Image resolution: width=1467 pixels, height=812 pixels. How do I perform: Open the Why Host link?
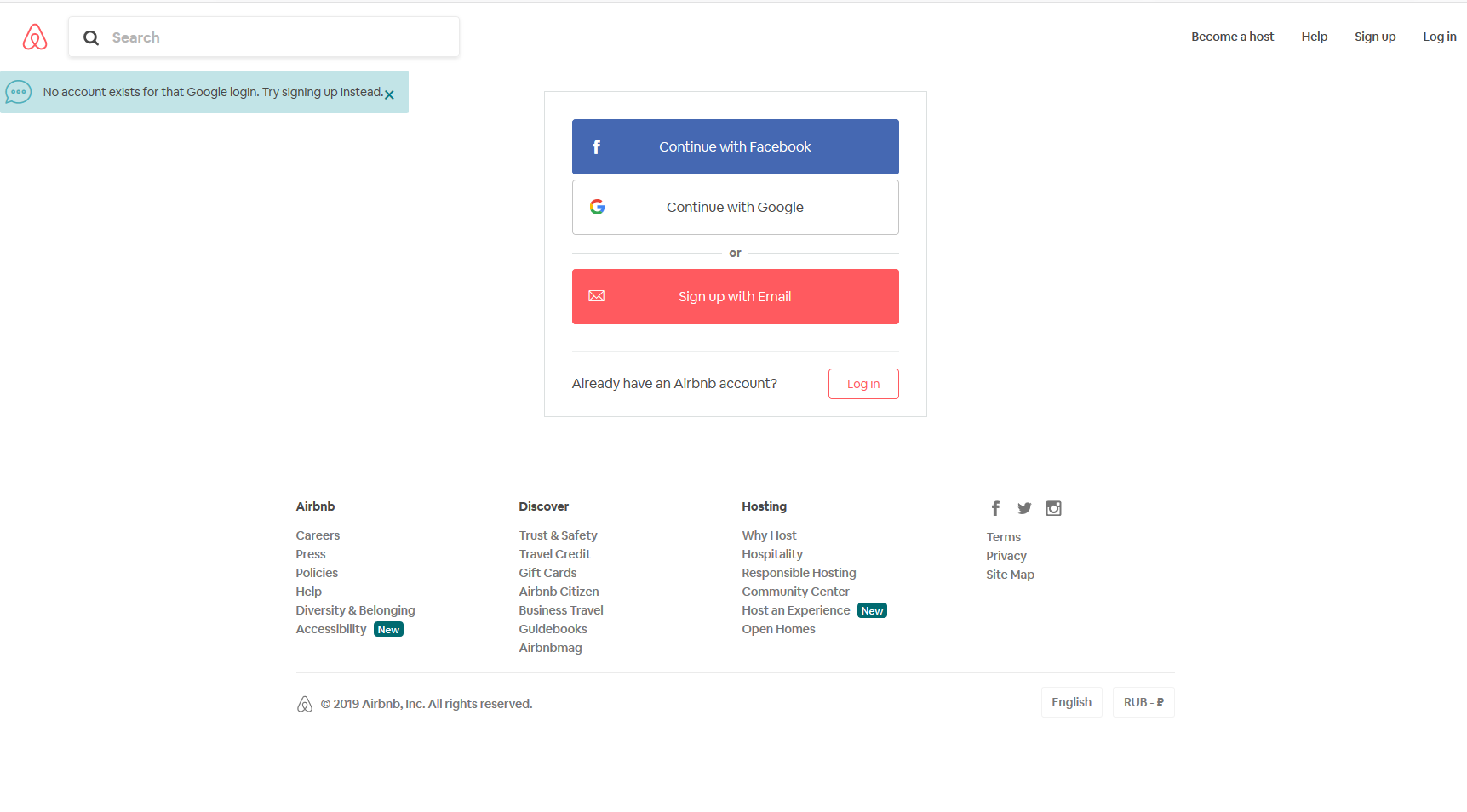point(770,535)
